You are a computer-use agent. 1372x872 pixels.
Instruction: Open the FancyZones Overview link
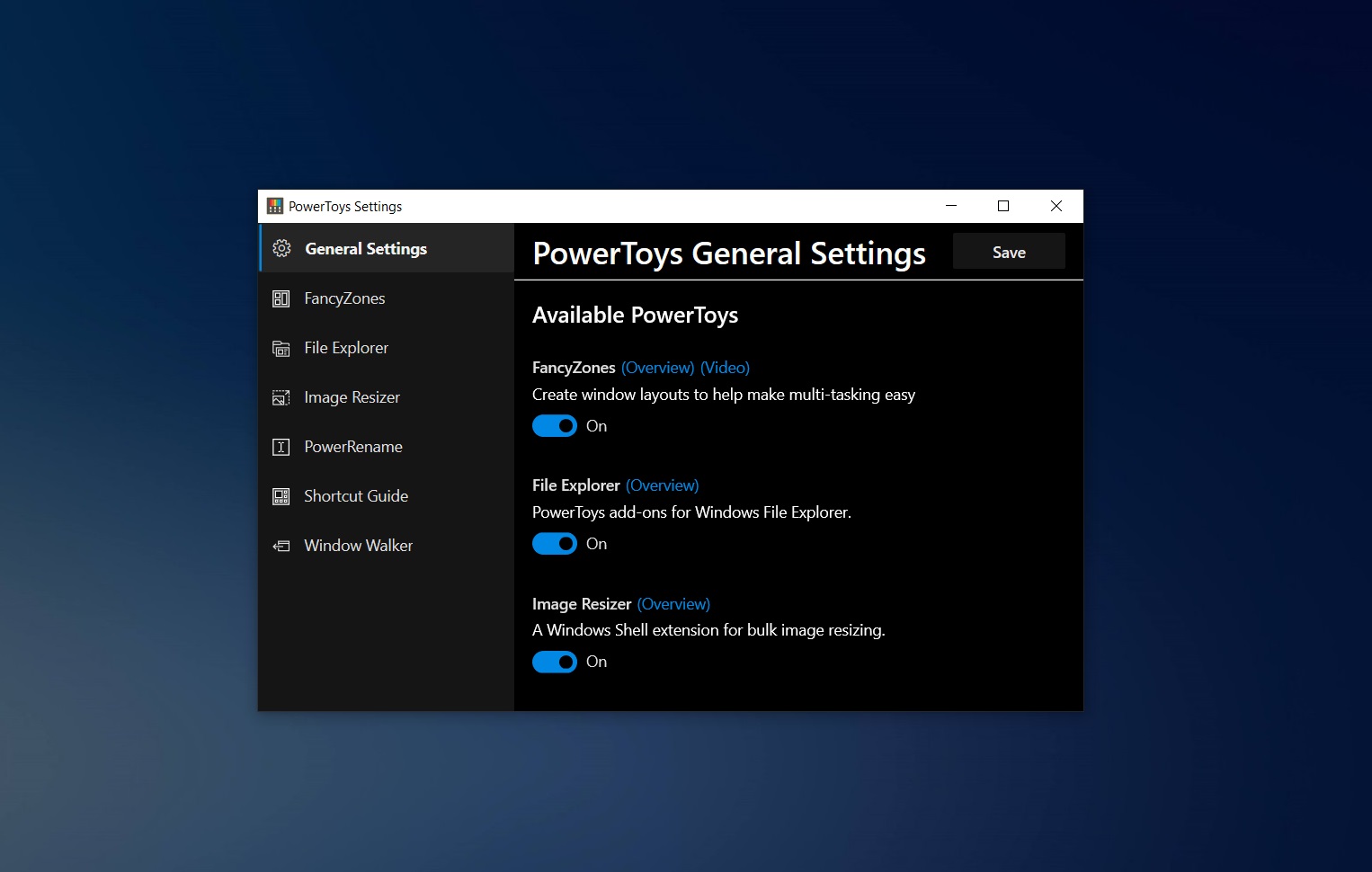click(x=657, y=367)
